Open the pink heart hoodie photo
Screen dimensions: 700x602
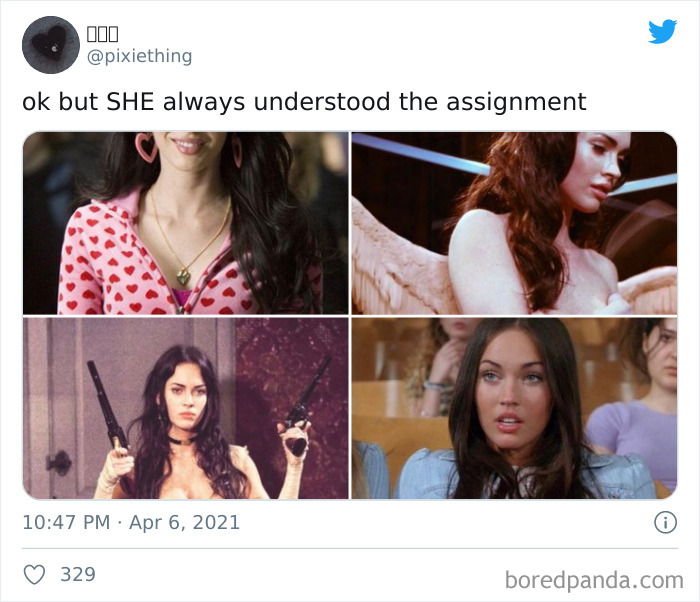[186, 223]
